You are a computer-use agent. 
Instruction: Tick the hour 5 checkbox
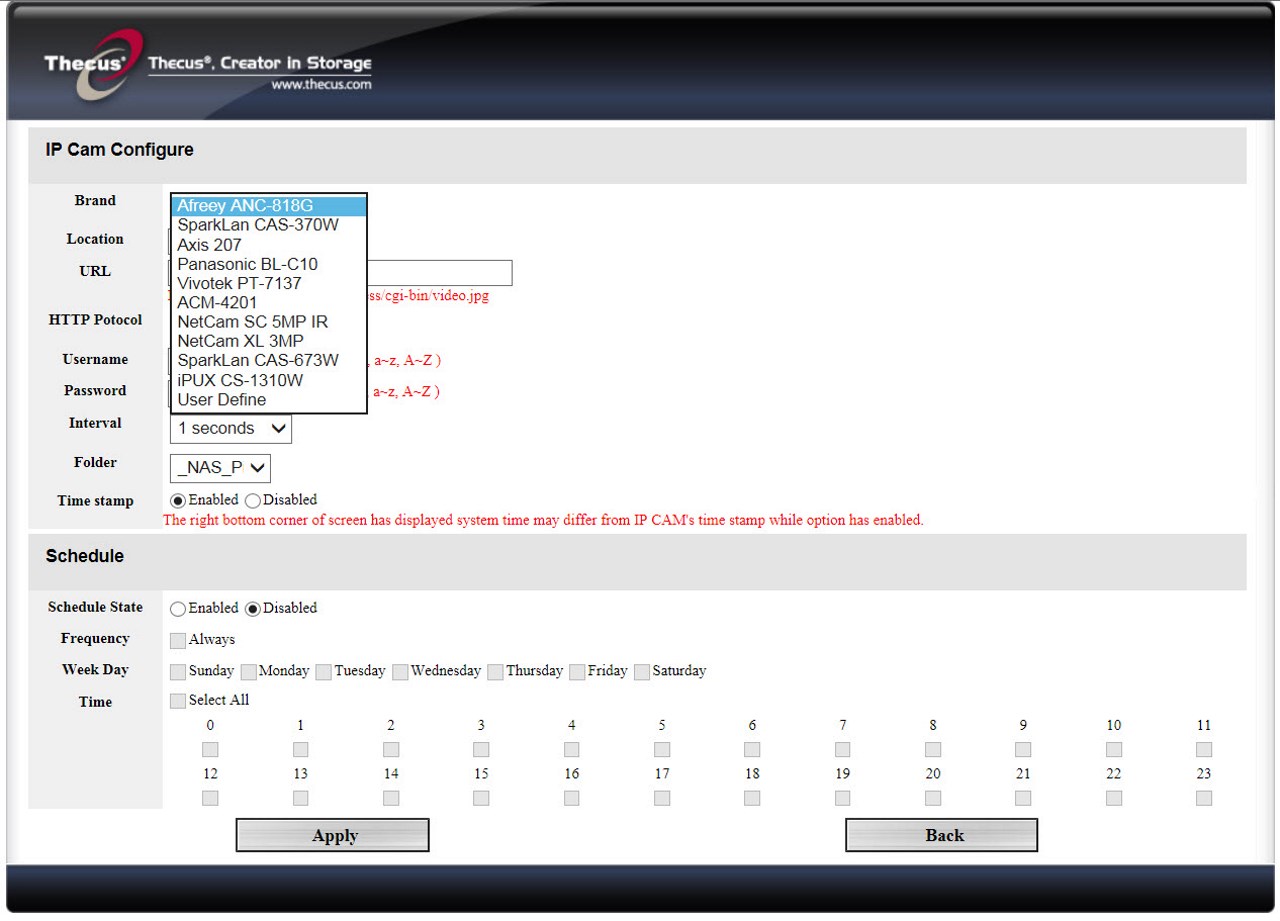662,749
